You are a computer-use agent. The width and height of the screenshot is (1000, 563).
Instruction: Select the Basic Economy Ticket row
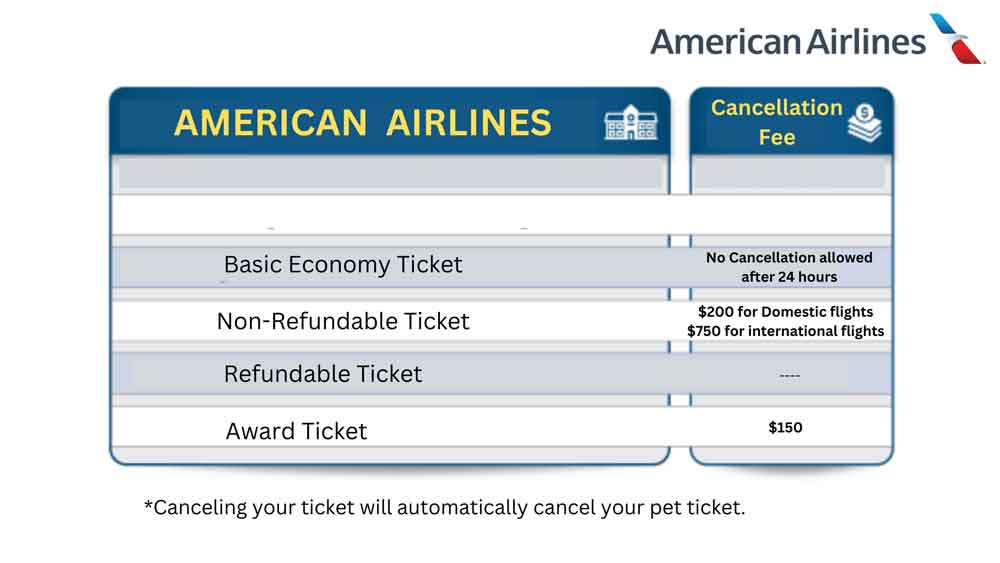[343, 265]
